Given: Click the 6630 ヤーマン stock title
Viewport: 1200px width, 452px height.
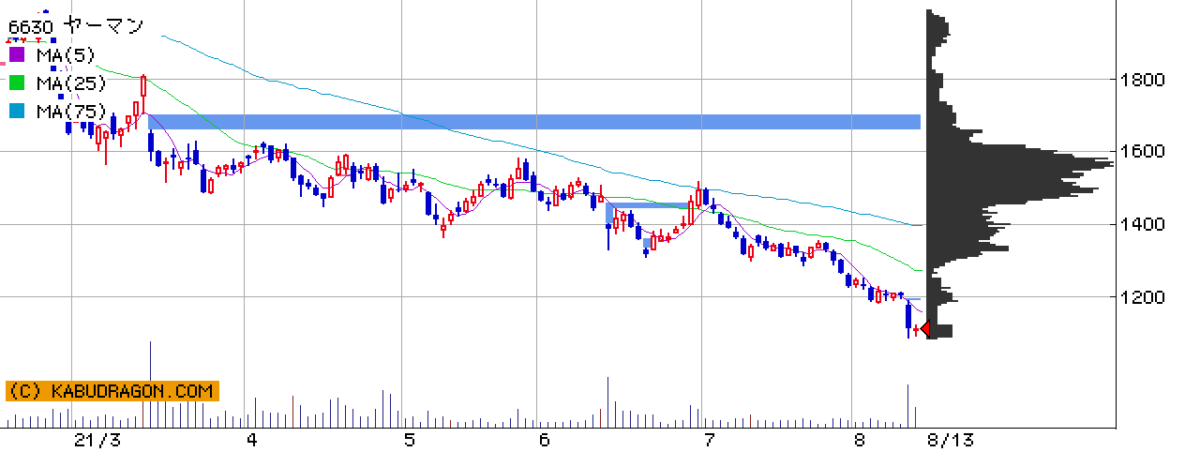Looking at the screenshot, I should click(x=75, y=25).
